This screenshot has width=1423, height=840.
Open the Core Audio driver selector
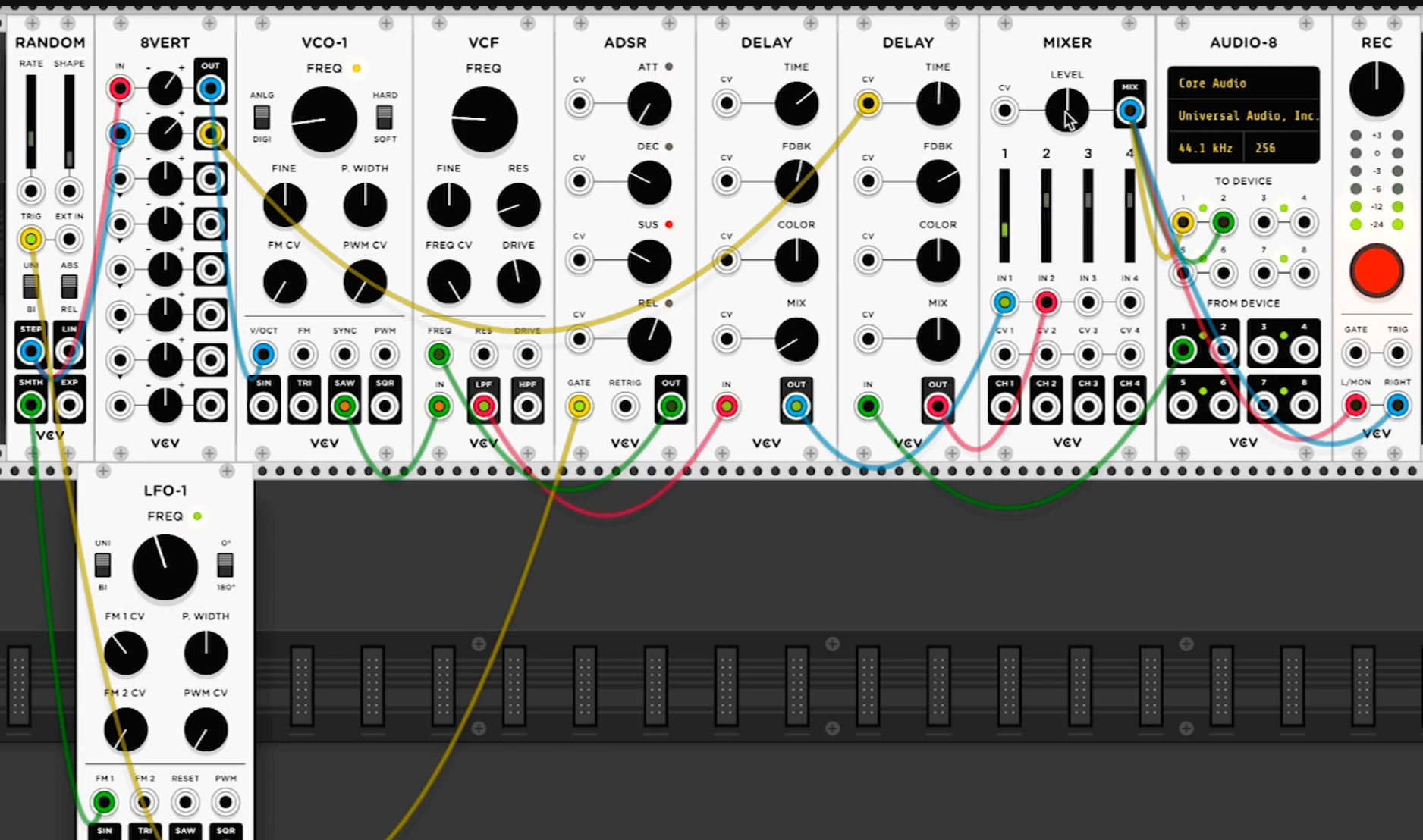[x=1242, y=83]
